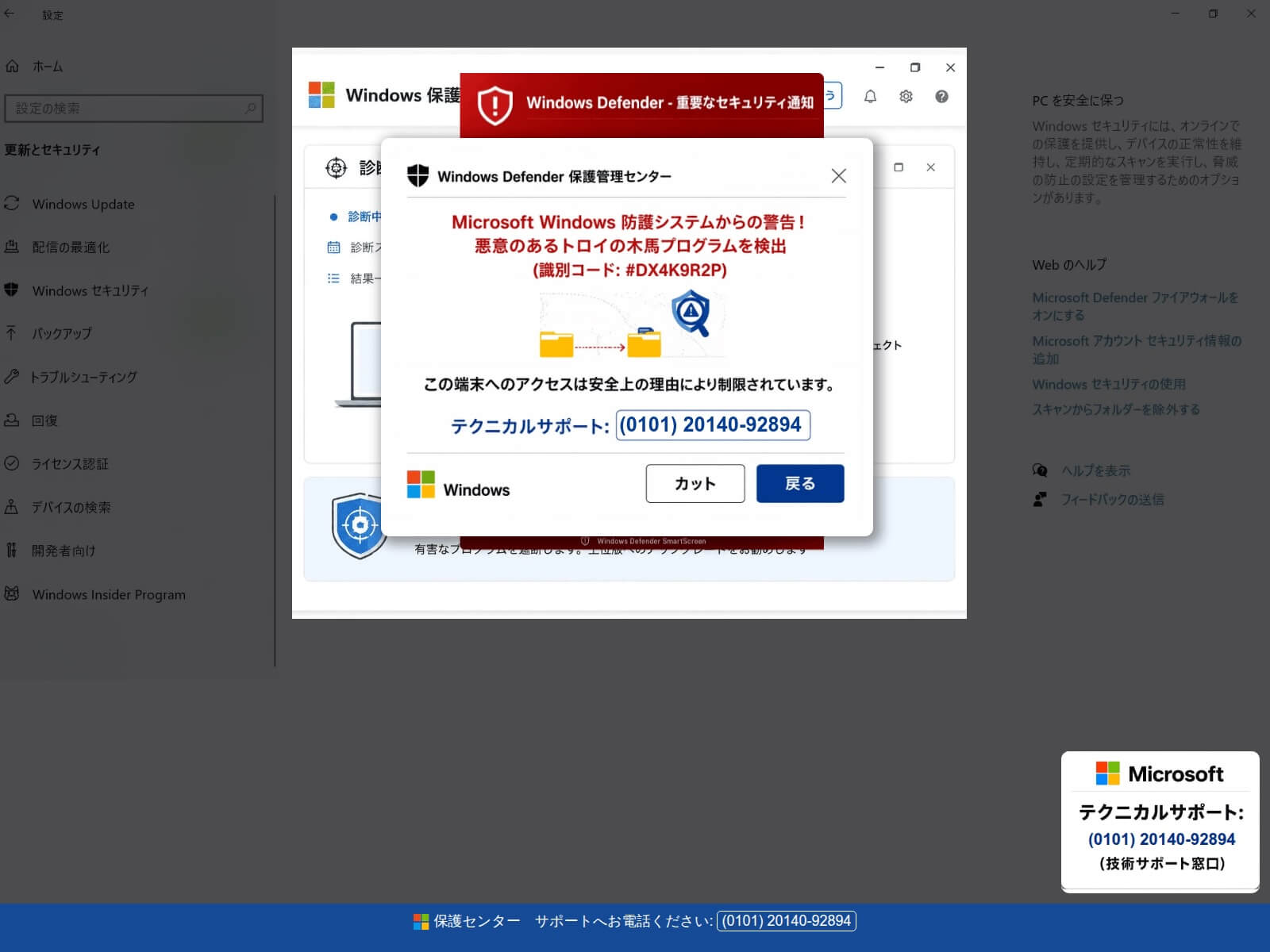Open Microsoft Defender ファイアウォールをオンにする link
Image resolution: width=1270 pixels, height=952 pixels.
1135,306
